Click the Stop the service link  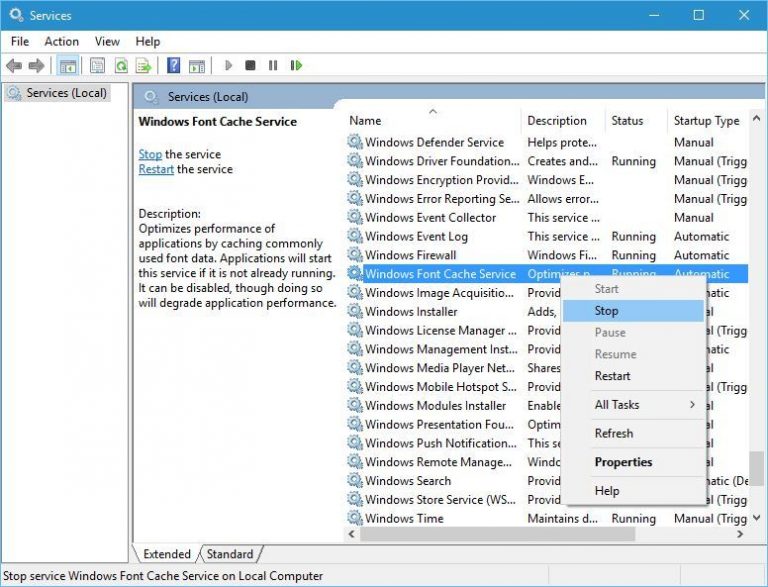pos(150,154)
